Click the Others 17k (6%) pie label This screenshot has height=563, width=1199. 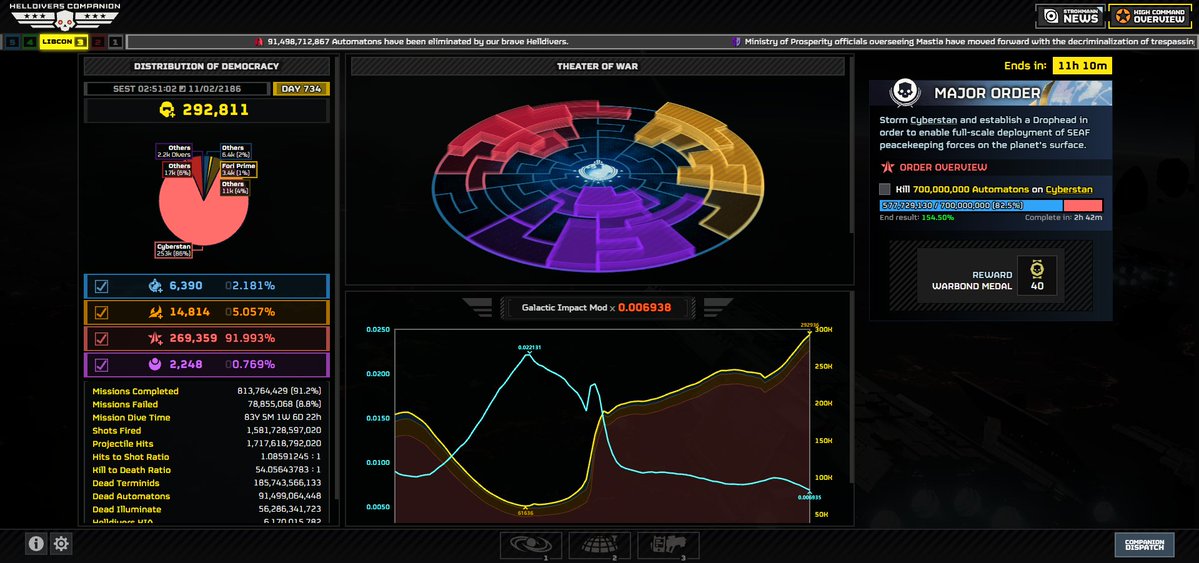pos(179,170)
